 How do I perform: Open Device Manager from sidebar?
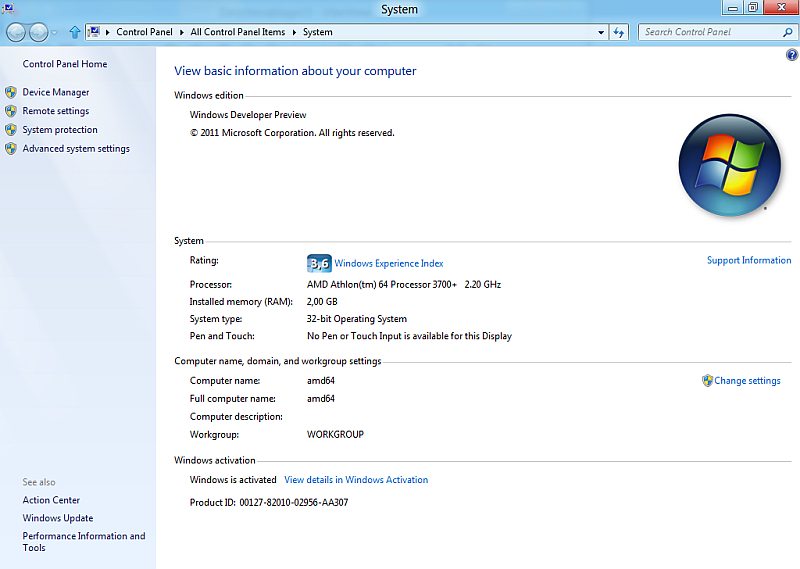(x=56, y=92)
